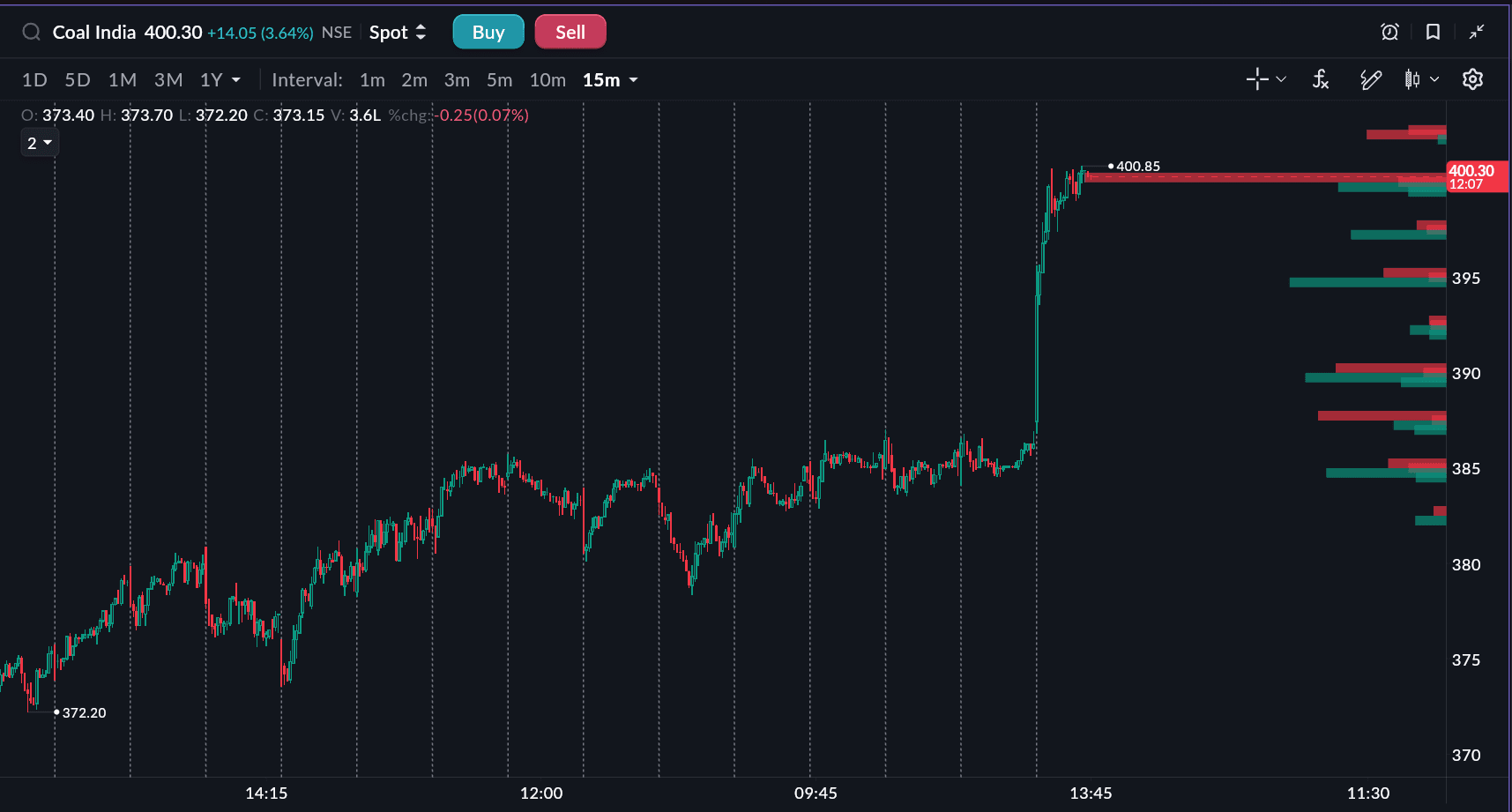This screenshot has height=812, width=1512.
Task: Select the drawing tool
Action: 1370,79
